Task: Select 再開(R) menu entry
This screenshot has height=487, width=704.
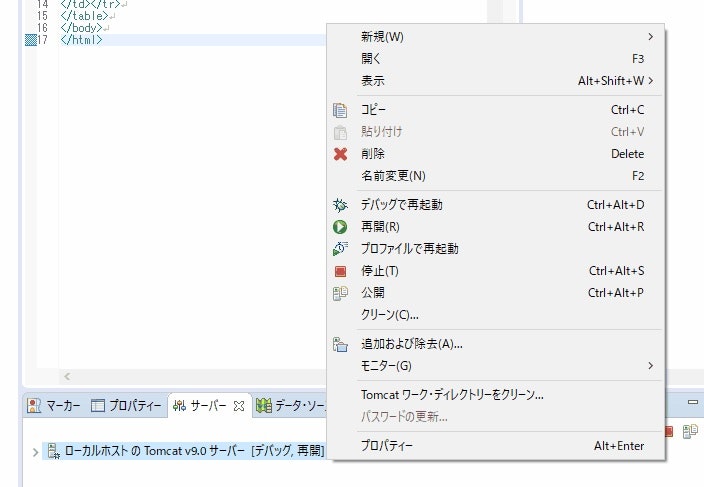Action: point(496,227)
